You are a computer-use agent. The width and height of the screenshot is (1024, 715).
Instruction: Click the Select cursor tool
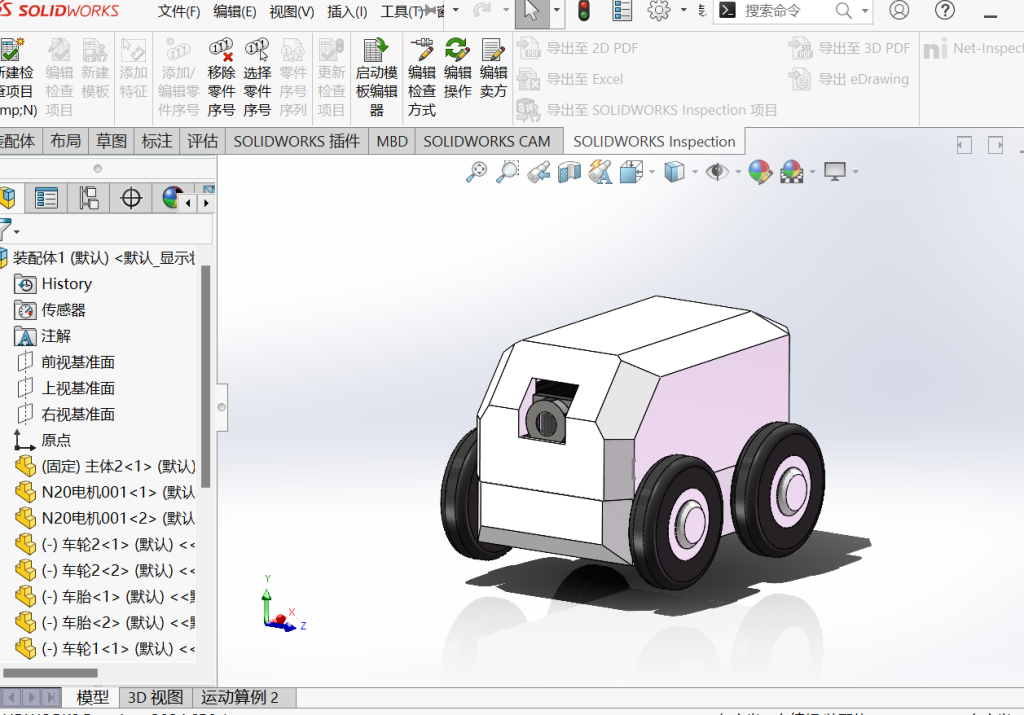click(532, 12)
